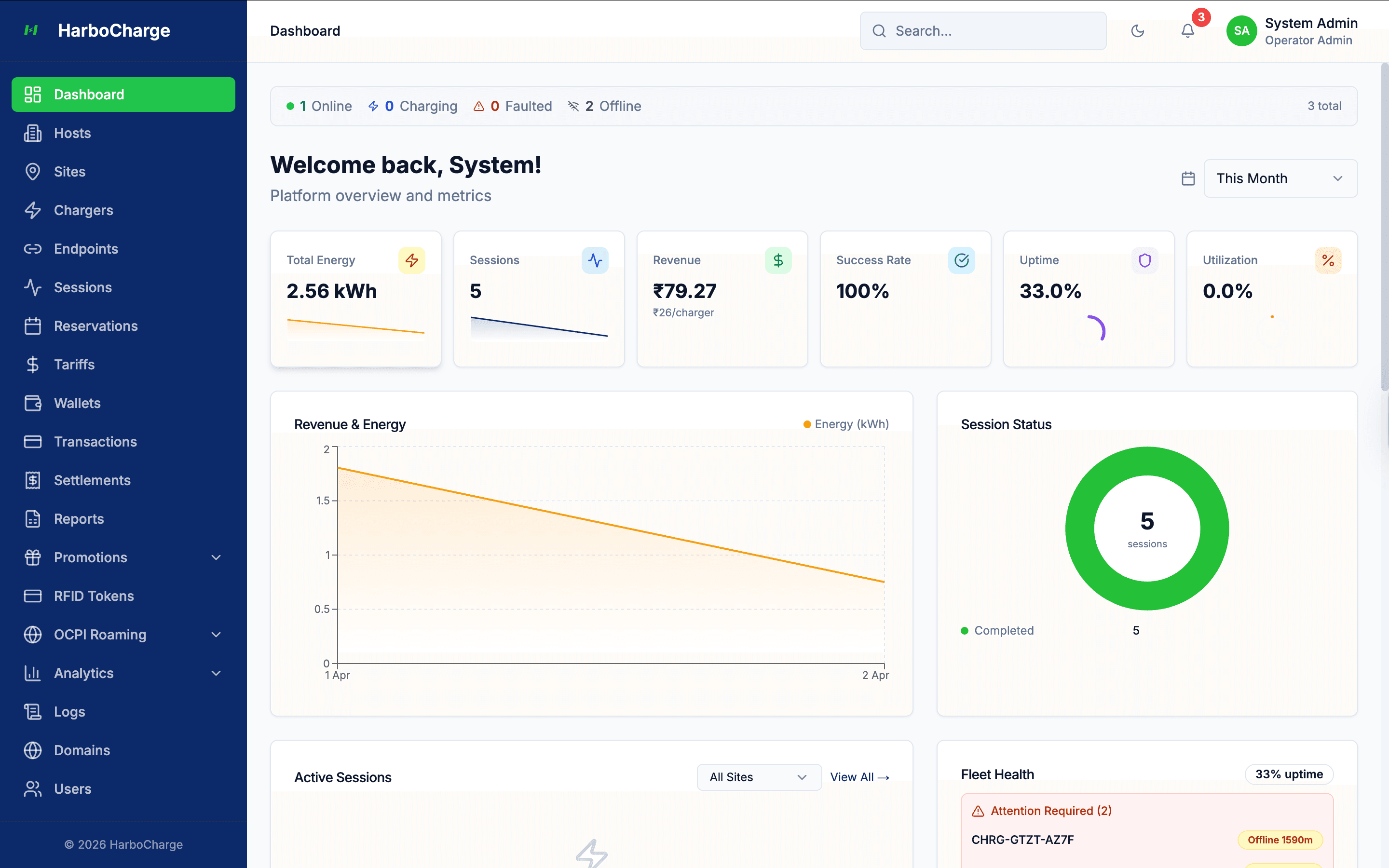This screenshot has height=868, width=1389.
Task: Select the RFID Tokens icon
Action: [33, 596]
